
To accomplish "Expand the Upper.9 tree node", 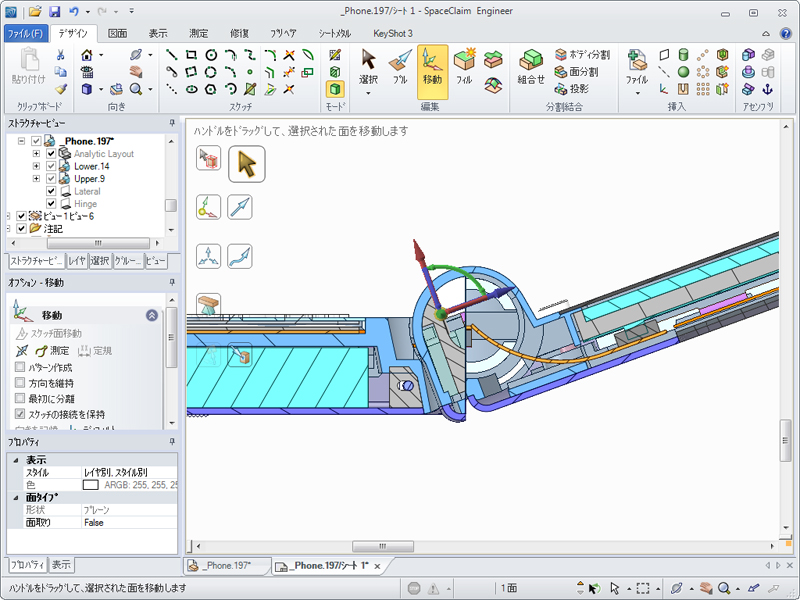I will [37, 179].
